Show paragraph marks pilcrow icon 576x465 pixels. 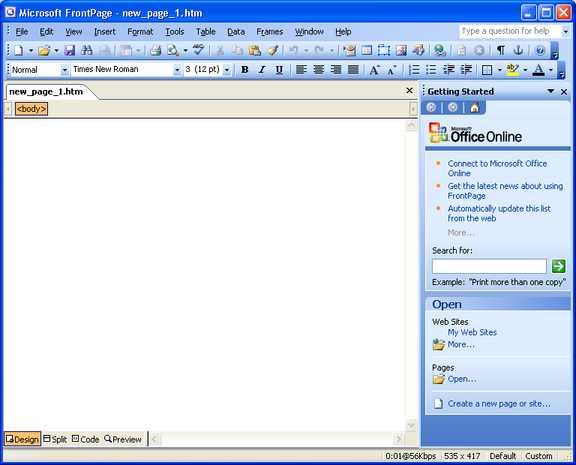pos(501,50)
